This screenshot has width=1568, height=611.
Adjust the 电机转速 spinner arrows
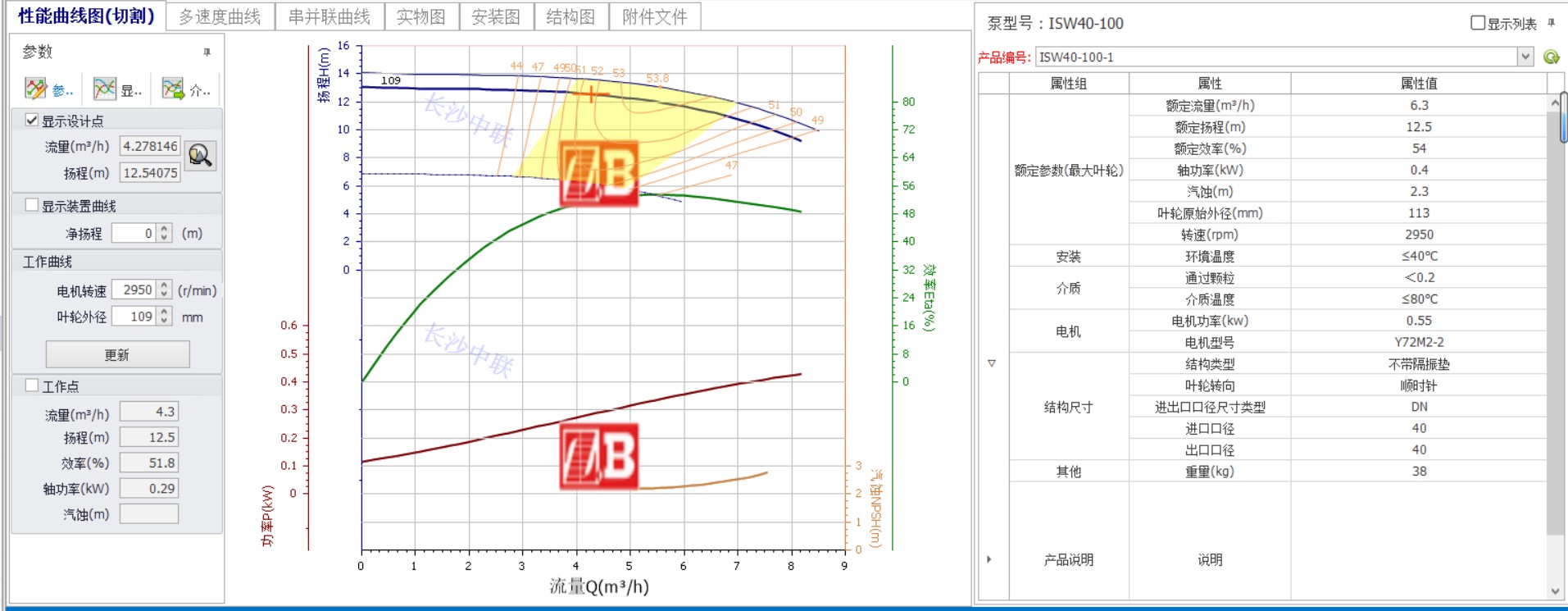point(164,290)
